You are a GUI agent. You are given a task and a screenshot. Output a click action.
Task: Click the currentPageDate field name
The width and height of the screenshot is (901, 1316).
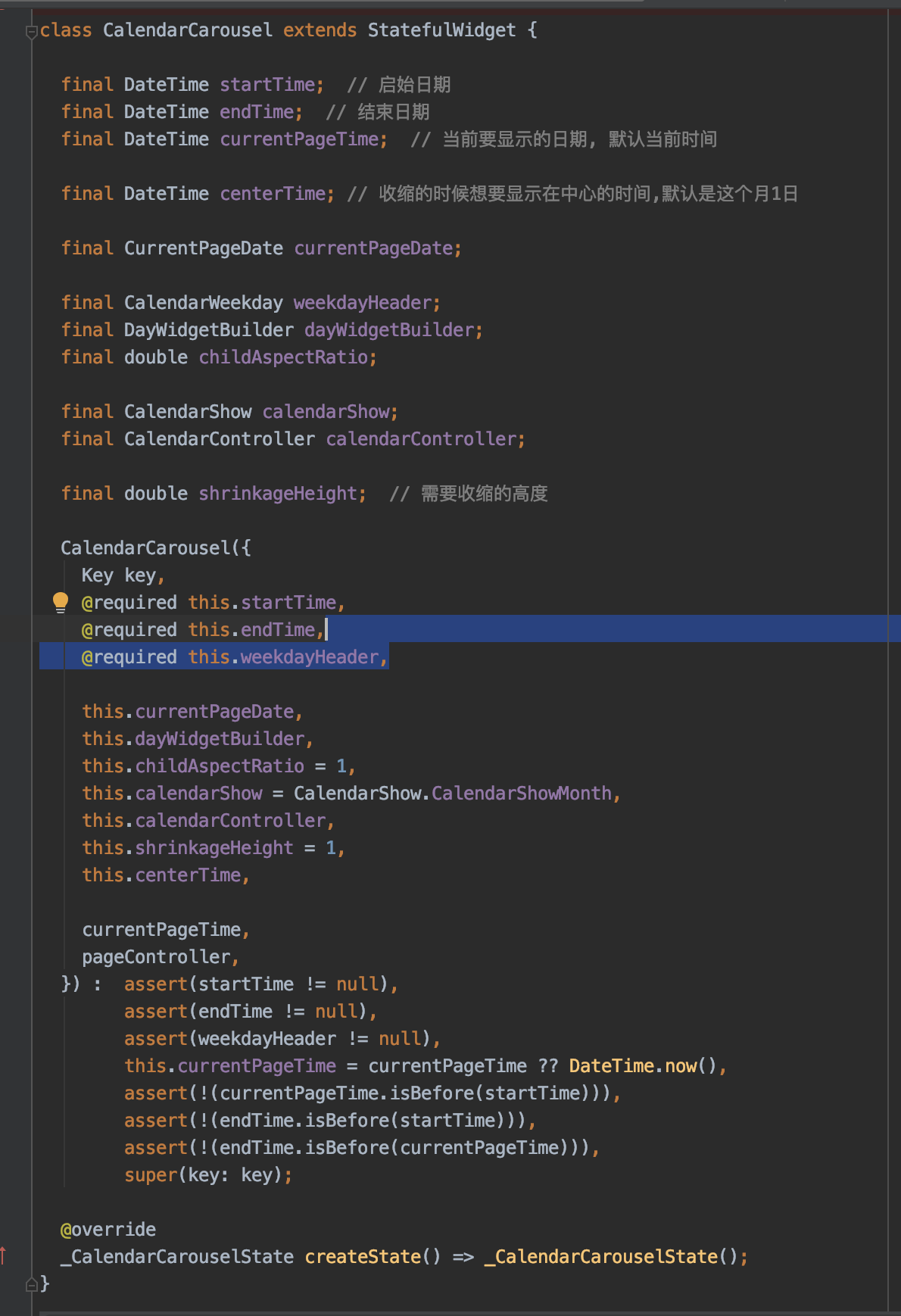click(x=374, y=248)
